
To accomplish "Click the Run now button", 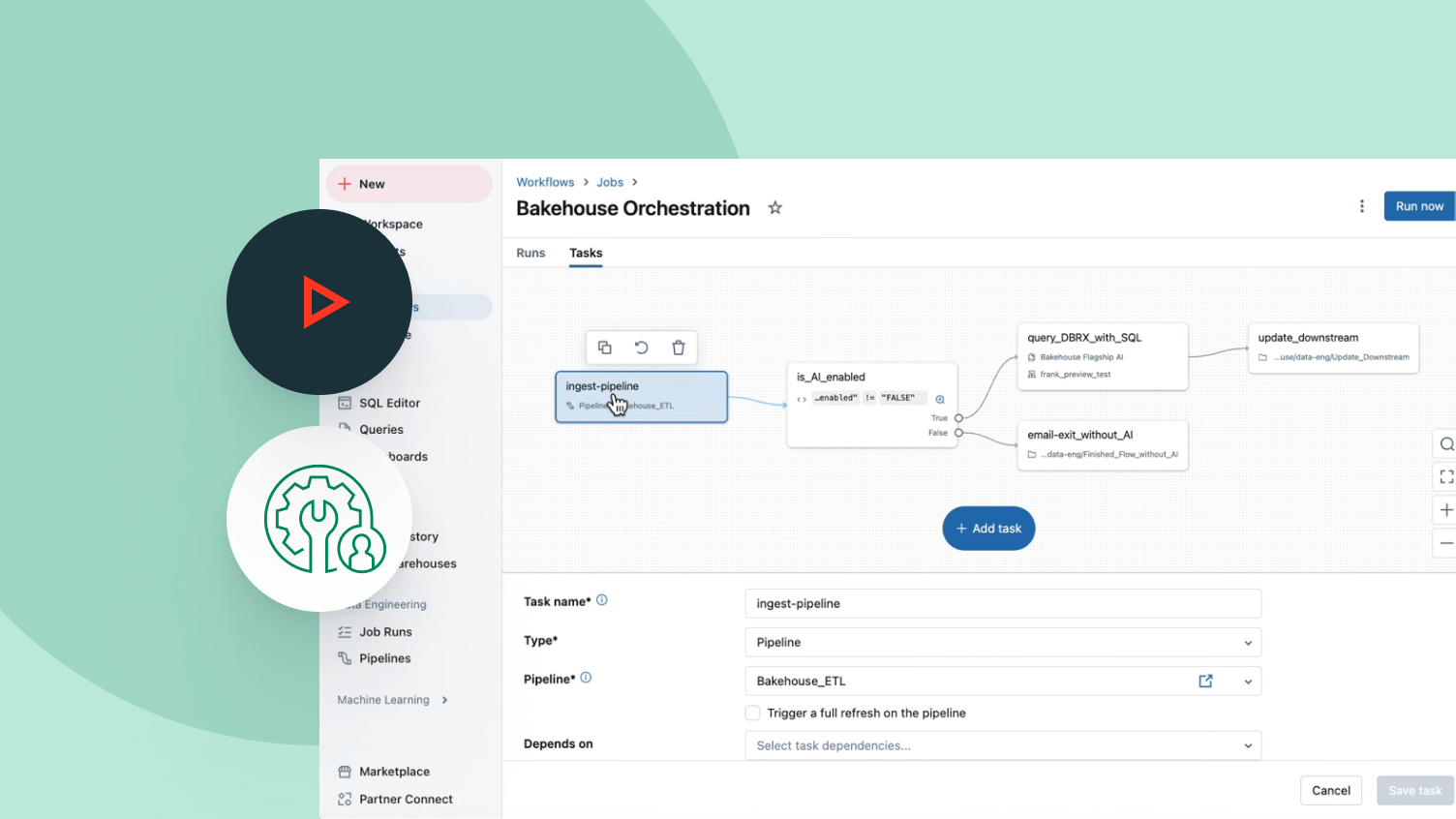I will pos(1418,206).
